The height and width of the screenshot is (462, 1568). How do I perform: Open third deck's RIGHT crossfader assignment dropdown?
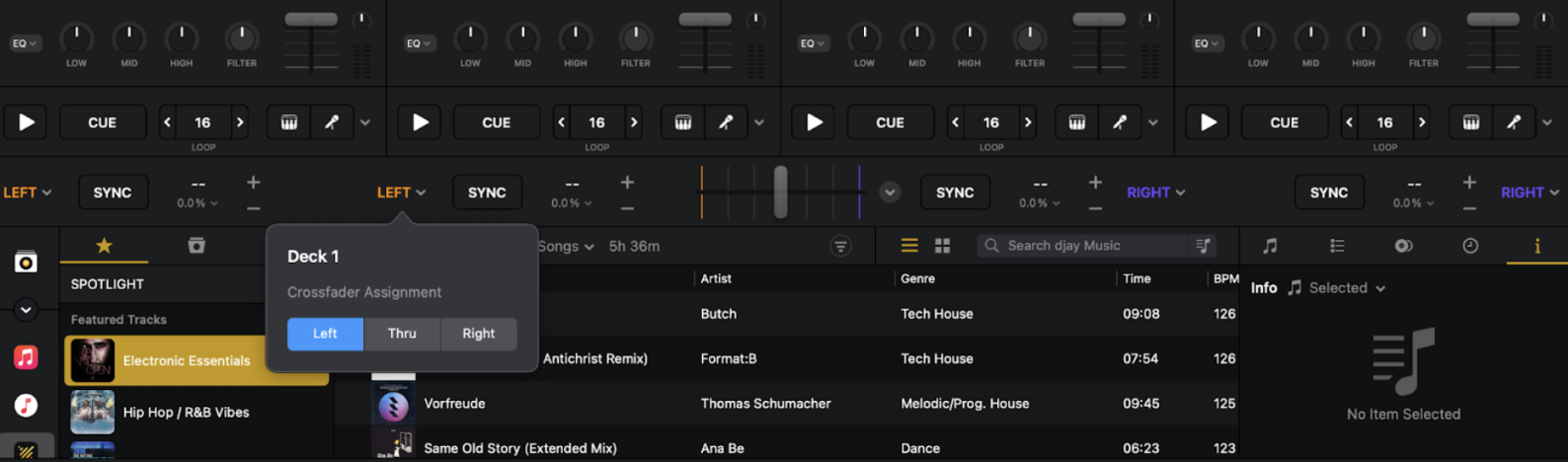pyautogui.click(x=1156, y=192)
